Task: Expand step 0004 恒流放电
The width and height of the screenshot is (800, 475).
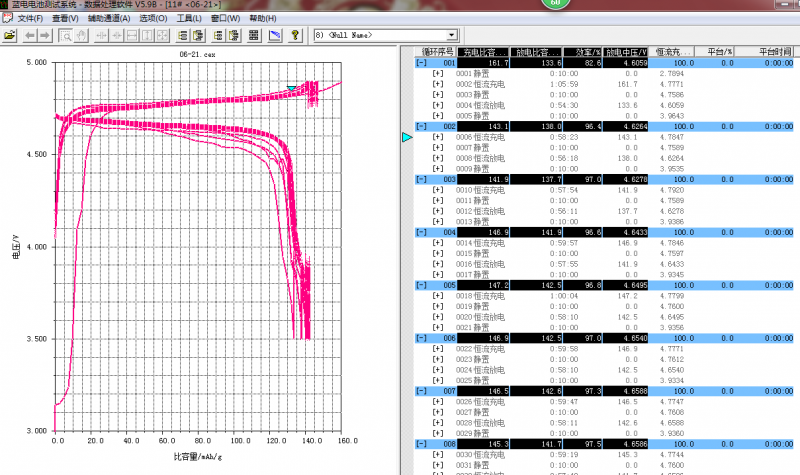Action: [x=438, y=105]
